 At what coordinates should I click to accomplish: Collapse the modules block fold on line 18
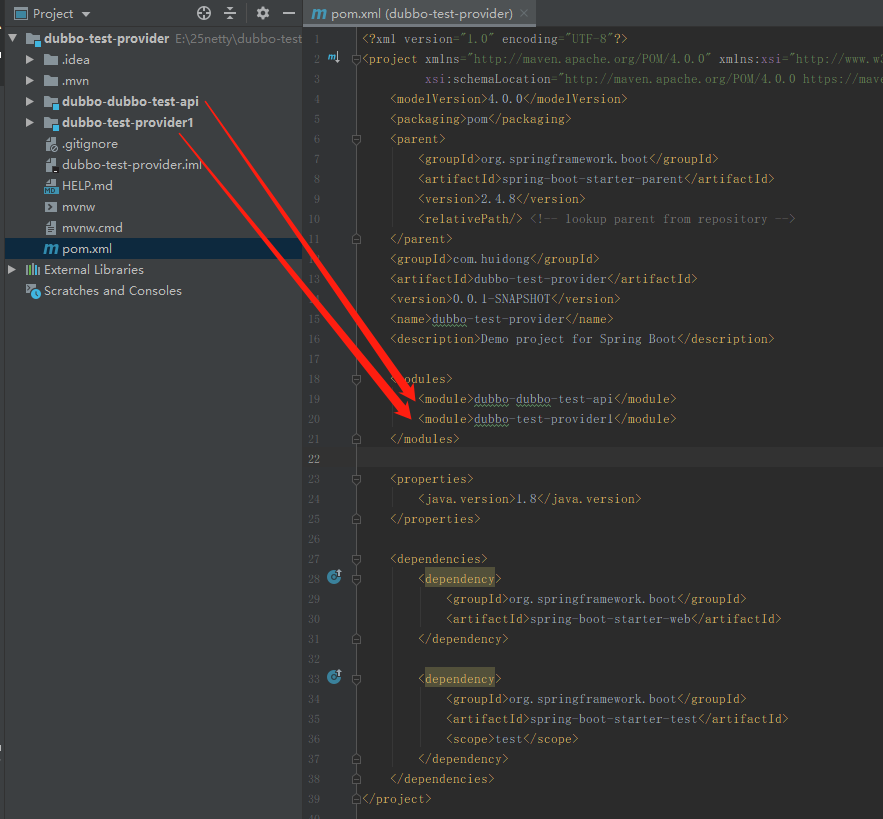[356, 379]
